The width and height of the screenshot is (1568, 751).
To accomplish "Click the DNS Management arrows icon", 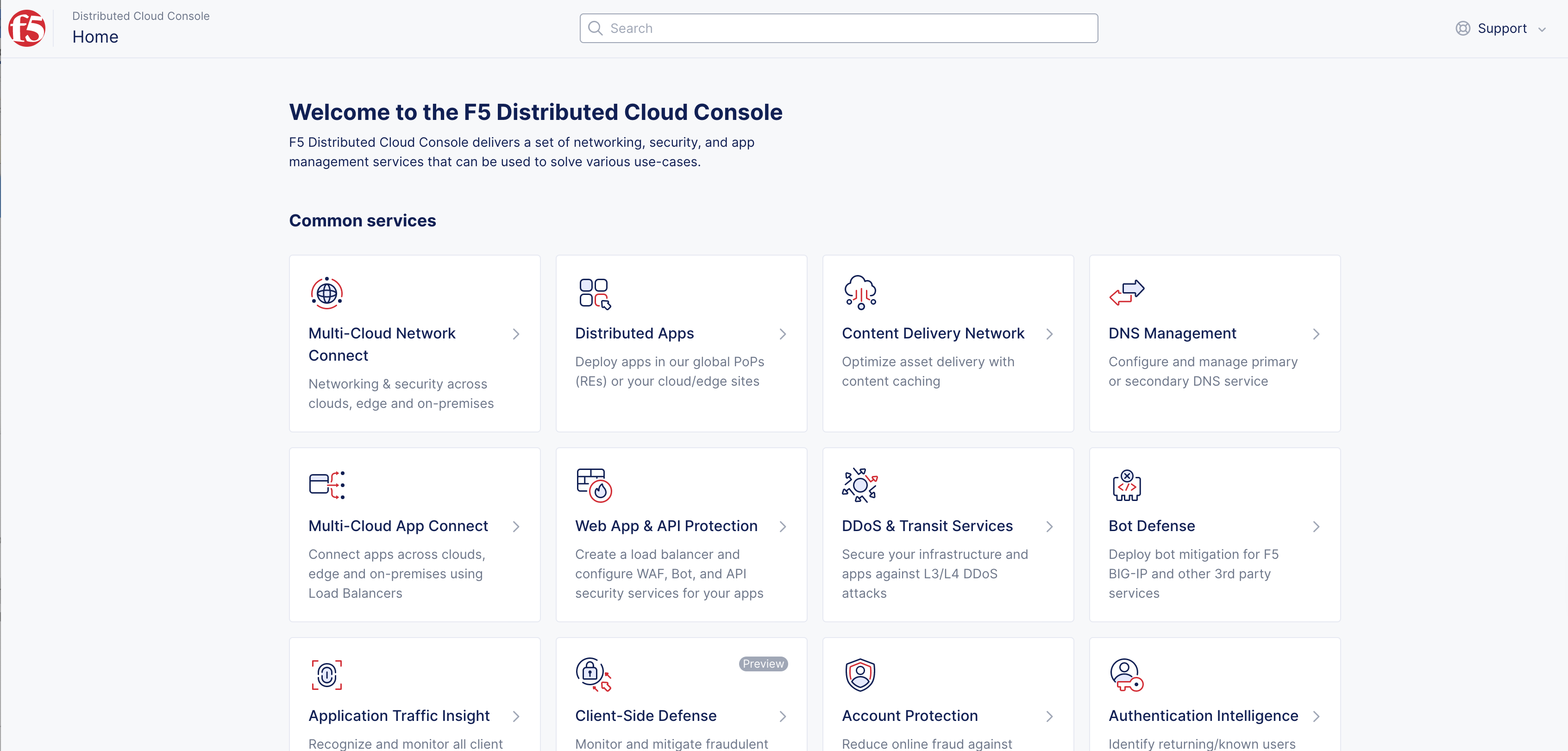I will pos(1126,293).
